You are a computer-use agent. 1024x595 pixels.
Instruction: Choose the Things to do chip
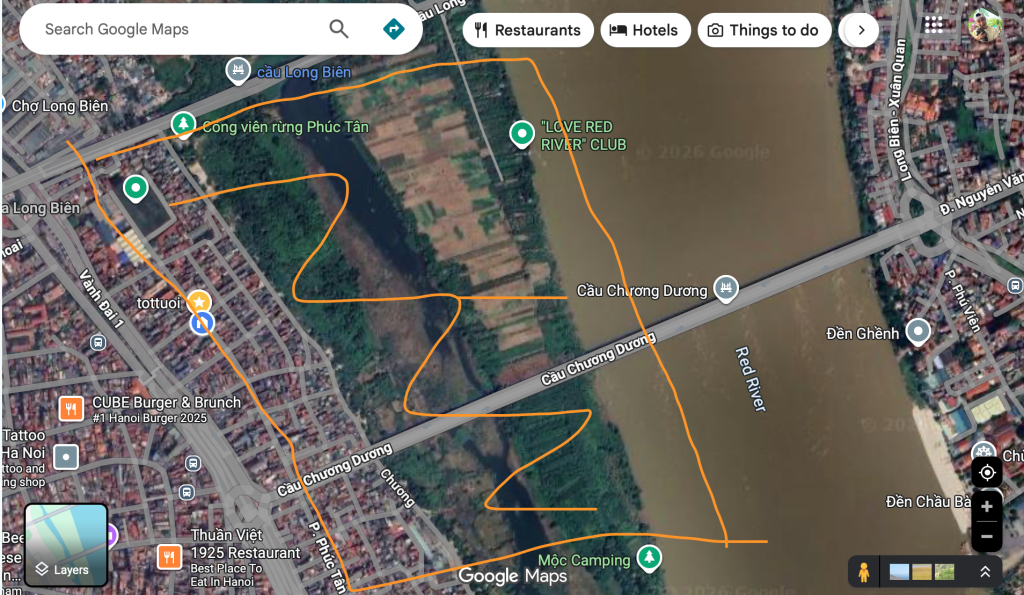pyautogui.click(x=764, y=30)
